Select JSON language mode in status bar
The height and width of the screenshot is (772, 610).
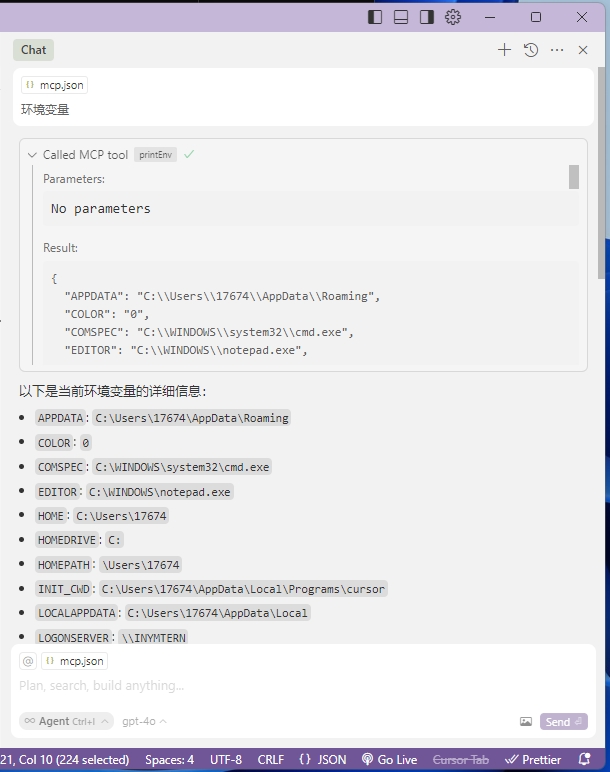click(323, 760)
